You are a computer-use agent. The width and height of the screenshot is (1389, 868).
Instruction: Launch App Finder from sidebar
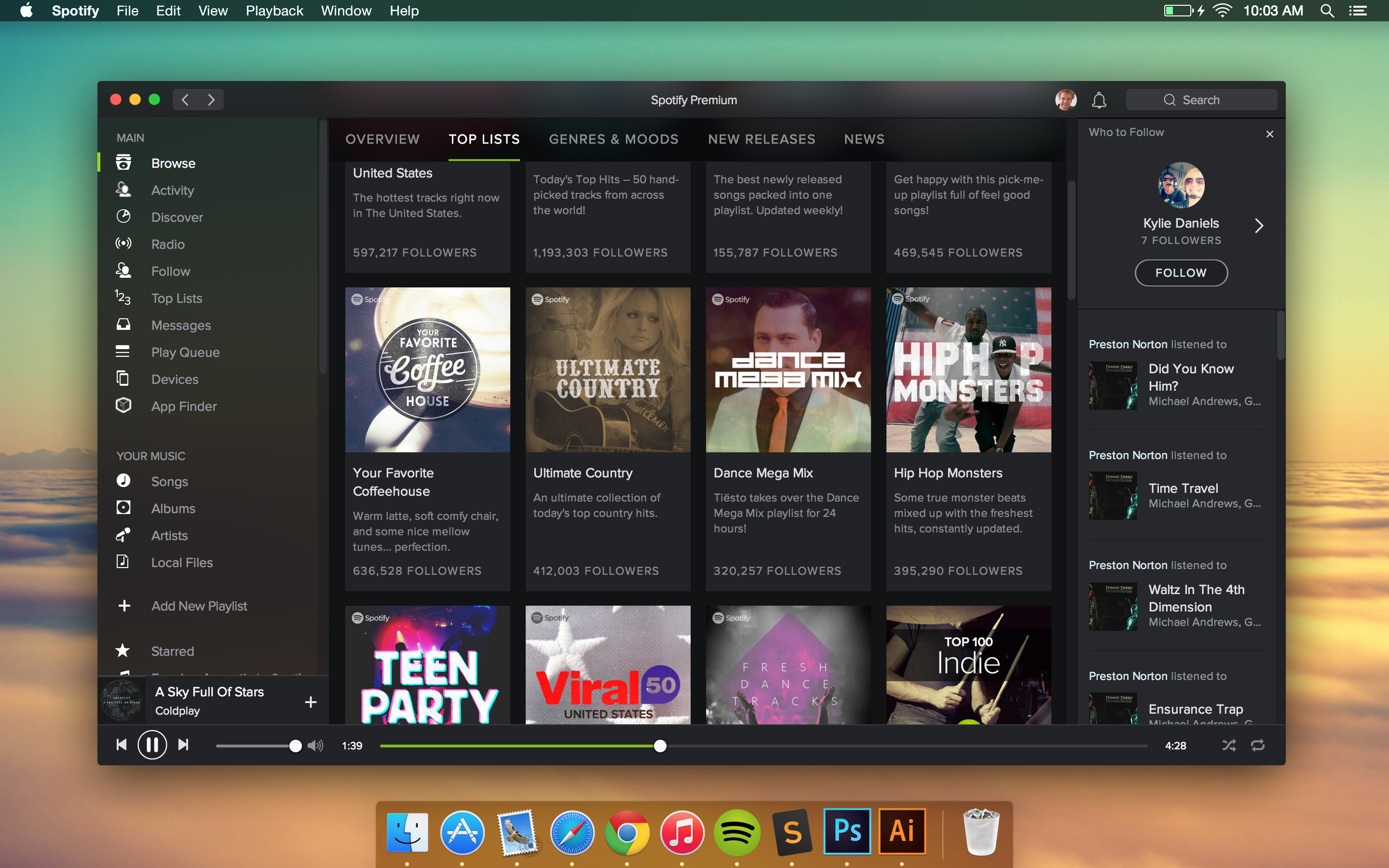[184, 406]
